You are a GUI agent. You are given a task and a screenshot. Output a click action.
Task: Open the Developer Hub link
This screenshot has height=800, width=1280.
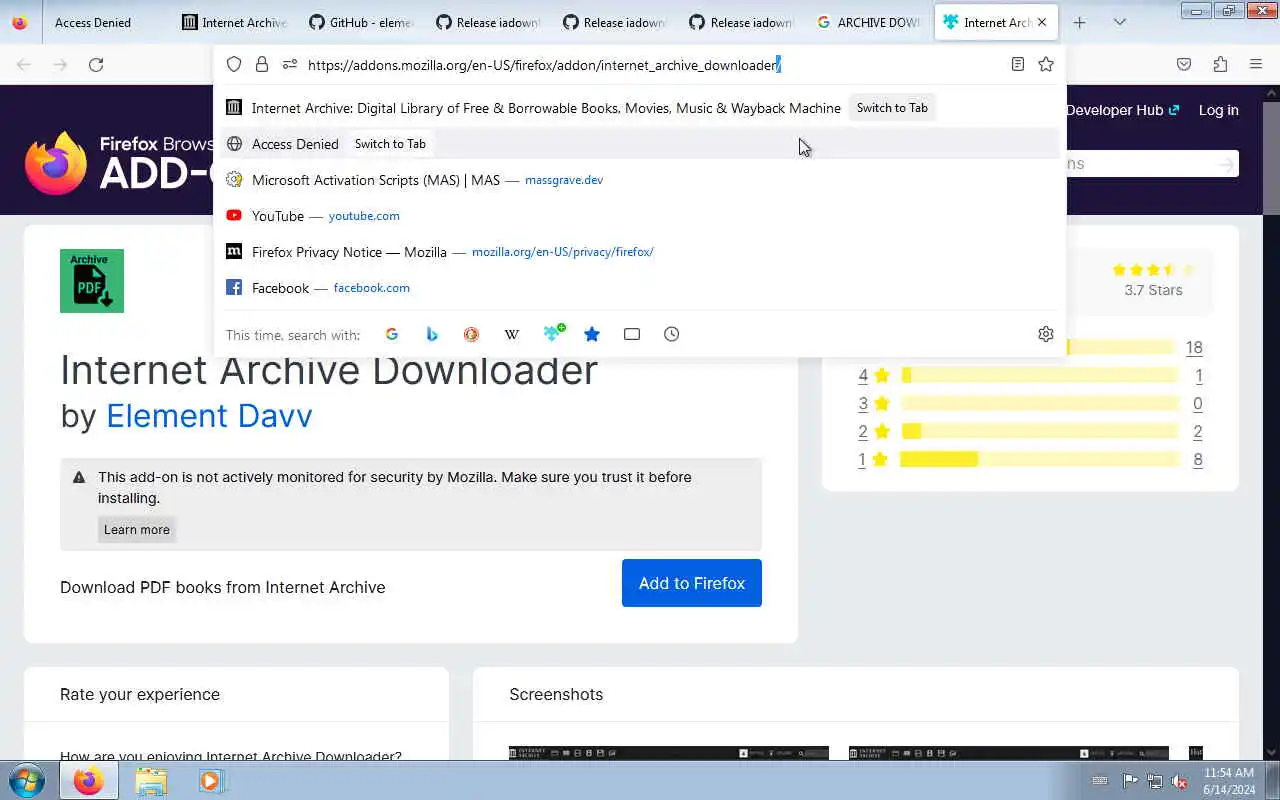1122,110
